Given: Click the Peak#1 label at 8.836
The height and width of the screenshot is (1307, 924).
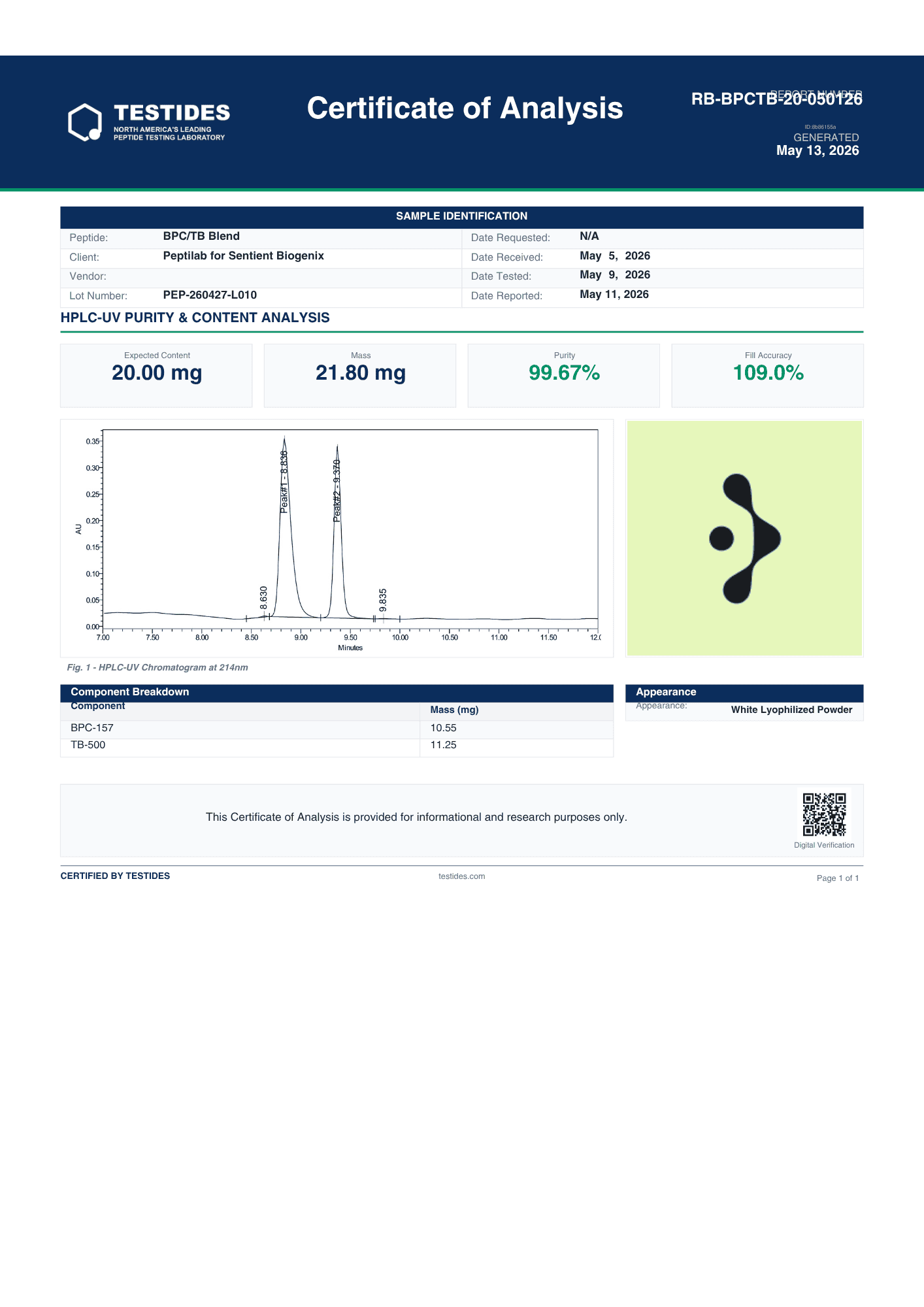Looking at the screenshot, I should tap(284, 482).
